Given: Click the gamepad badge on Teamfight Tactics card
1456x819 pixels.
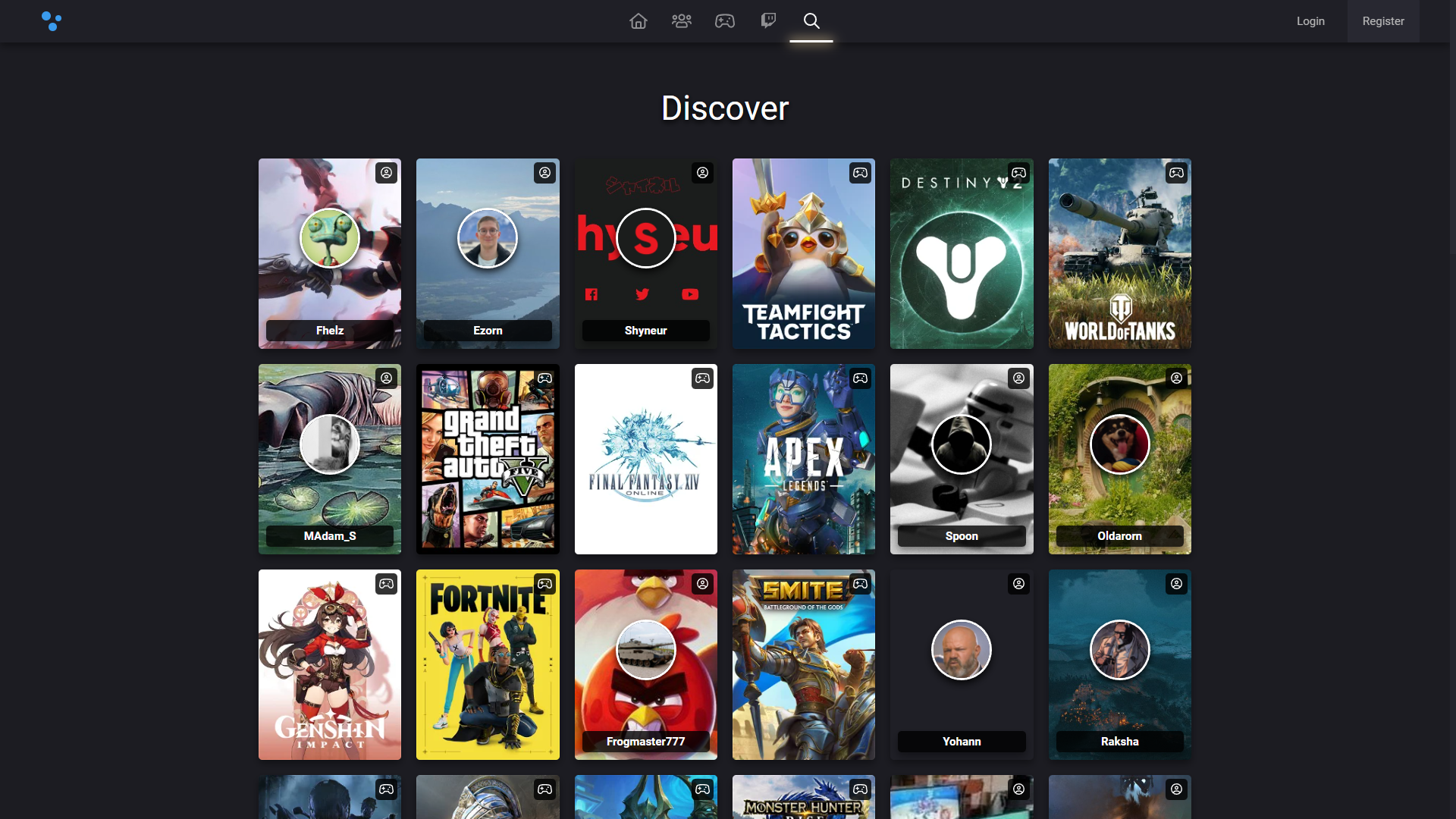Looking at the screenshot, I should point(861,173).
